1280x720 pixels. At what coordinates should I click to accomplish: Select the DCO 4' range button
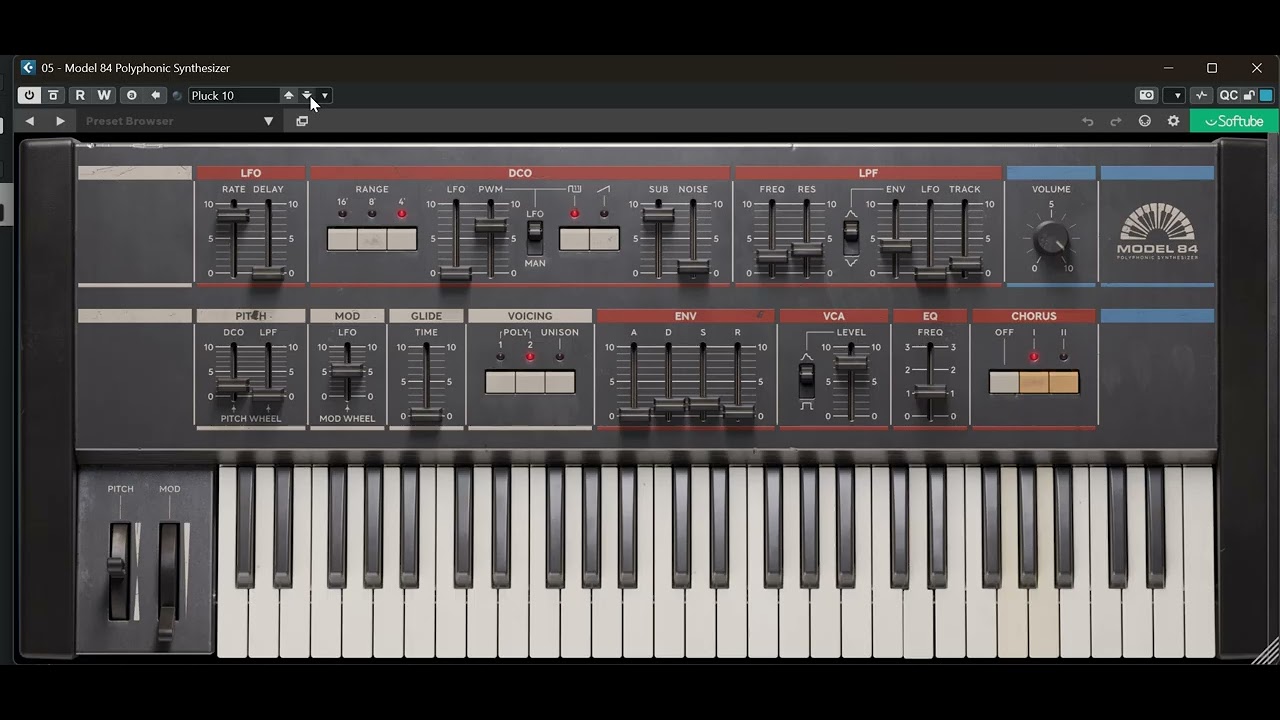(x=402, y=239)
